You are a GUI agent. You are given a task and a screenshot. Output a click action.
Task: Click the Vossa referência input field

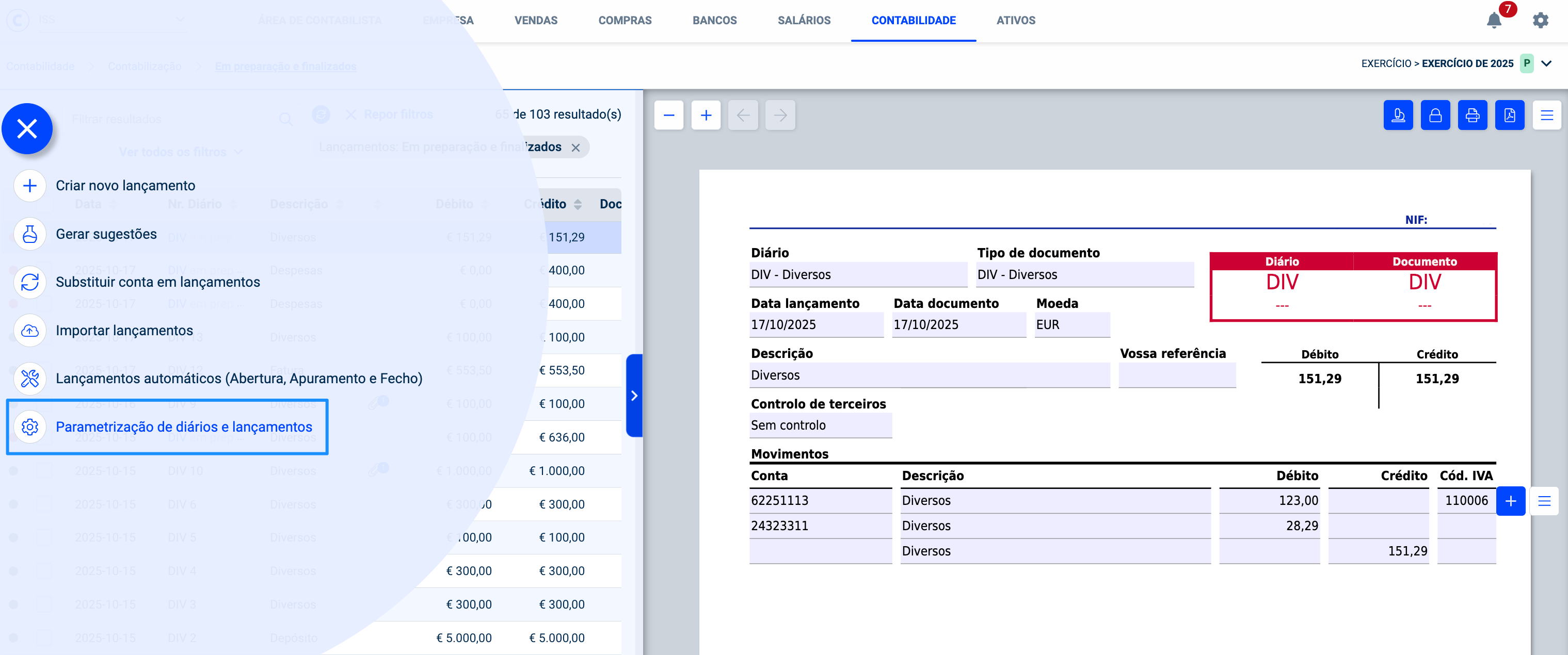(1177, 375)
